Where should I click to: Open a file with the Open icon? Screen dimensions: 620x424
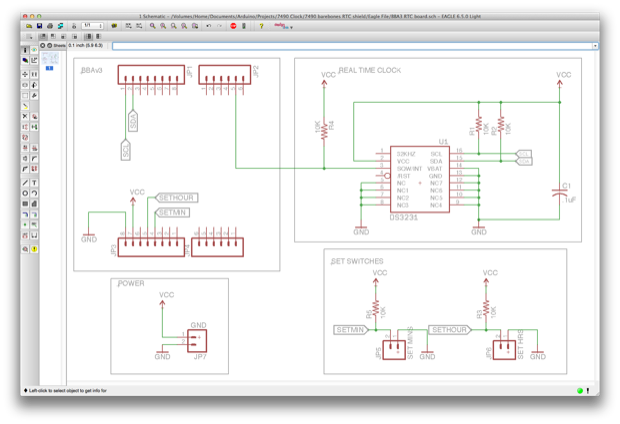click(29, 26)
